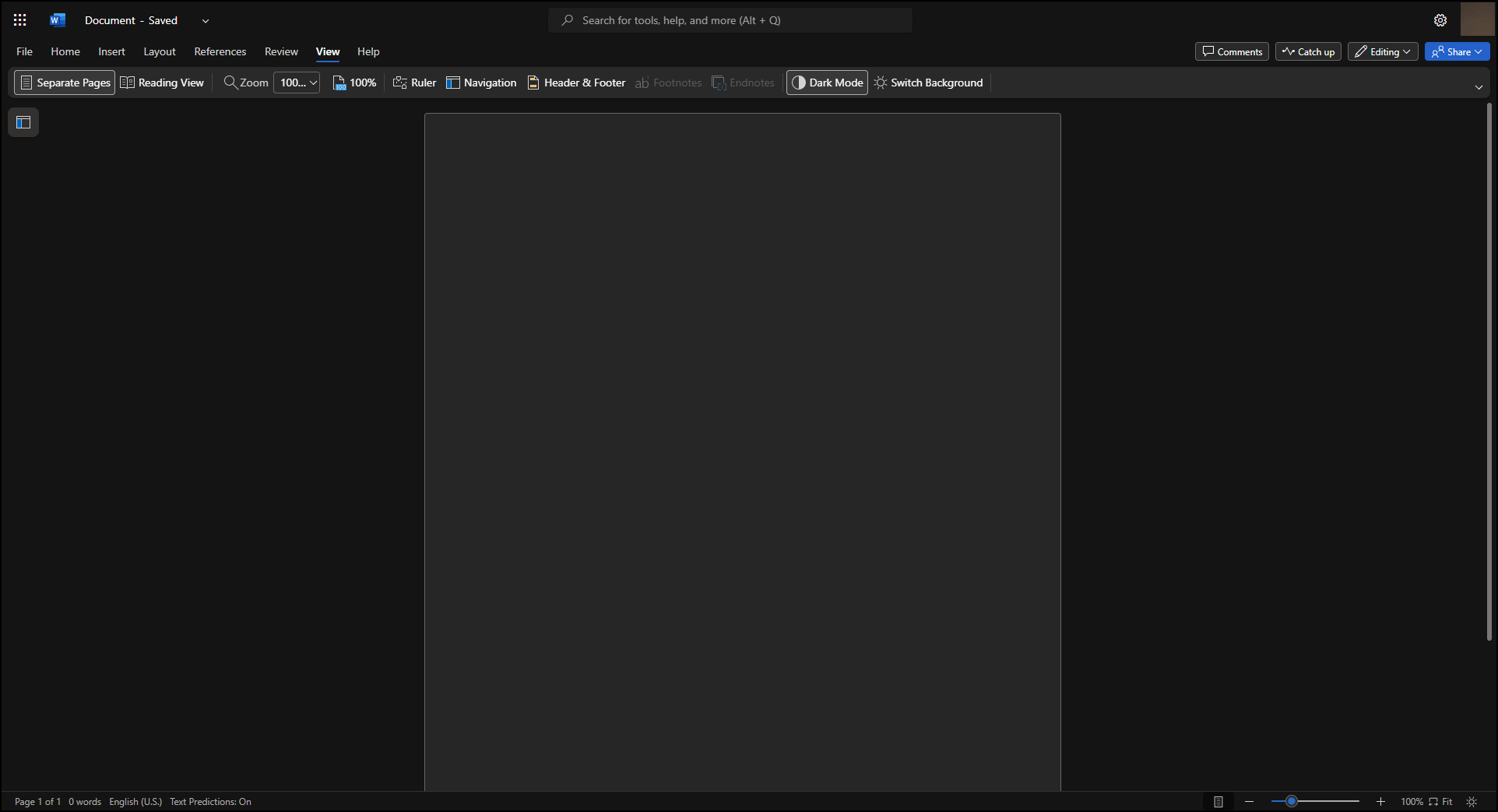1498x812 pixels.
Task: Open the Editing mode dropdown
Action: coord(1382,51)
